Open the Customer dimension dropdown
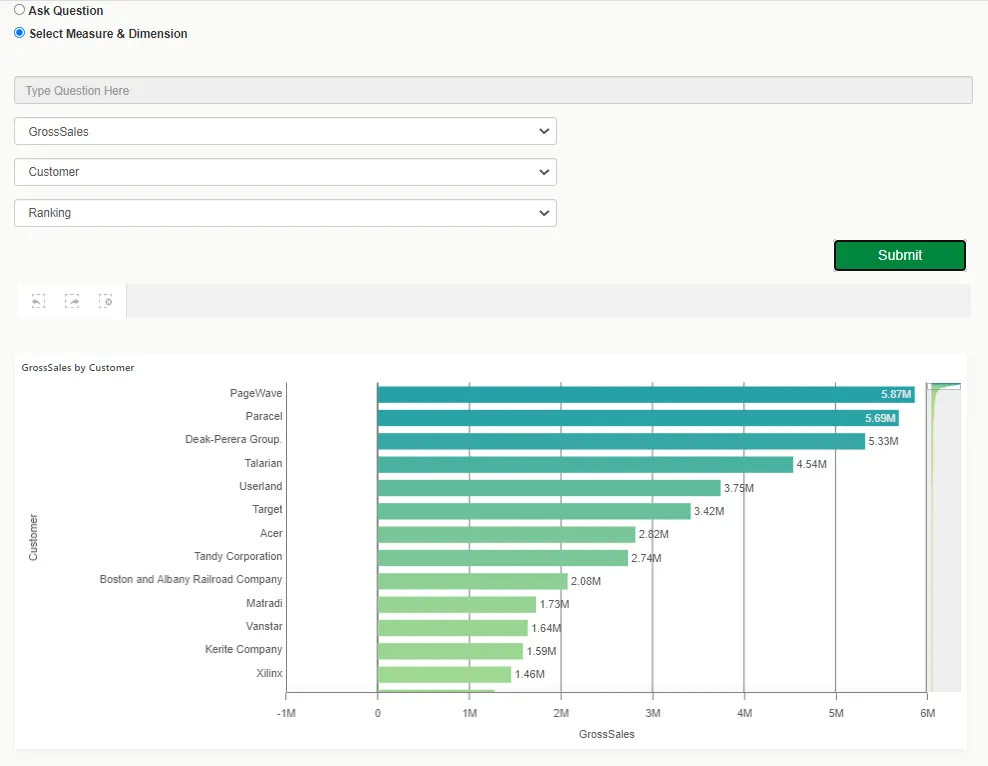Image resolution: width=988 pixels, height=766 pixels. click(285, 171)
